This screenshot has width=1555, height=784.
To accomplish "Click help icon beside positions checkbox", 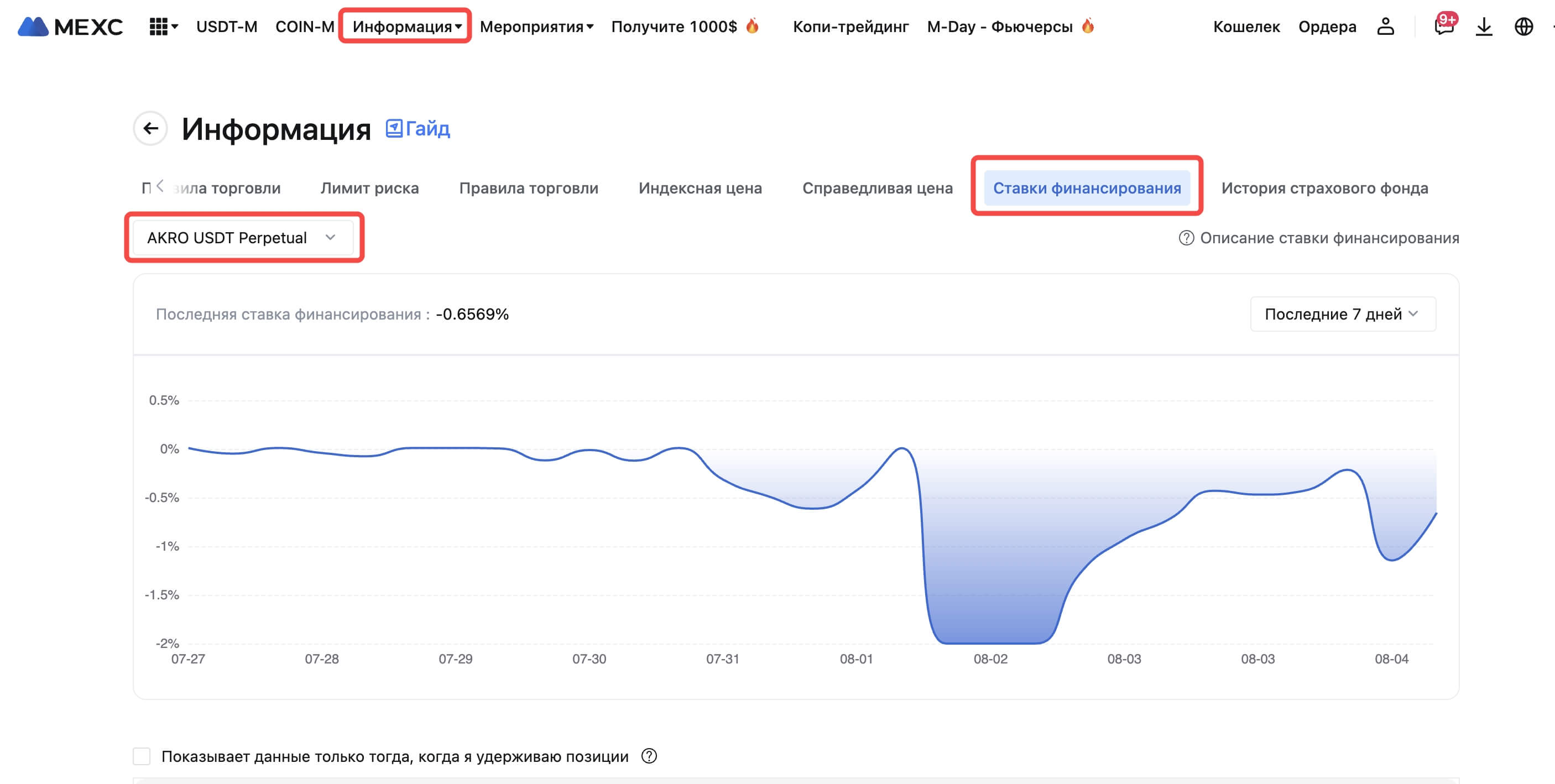I will click(x=649, y=756).
